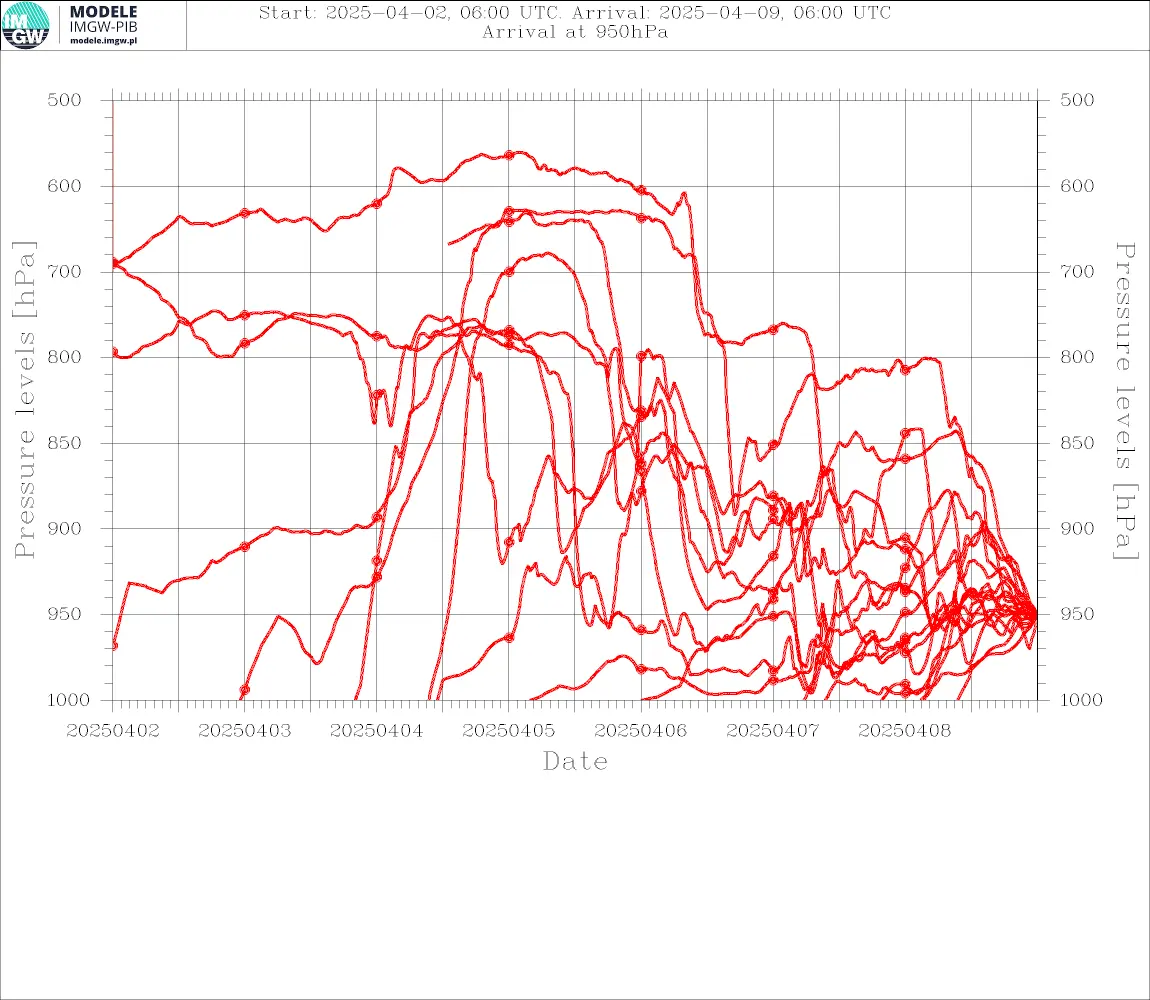Click the trajectory marker near 700 hPa on 20250405
This screenshot has width=1150, height=1000.
click(x=509, y=271)
